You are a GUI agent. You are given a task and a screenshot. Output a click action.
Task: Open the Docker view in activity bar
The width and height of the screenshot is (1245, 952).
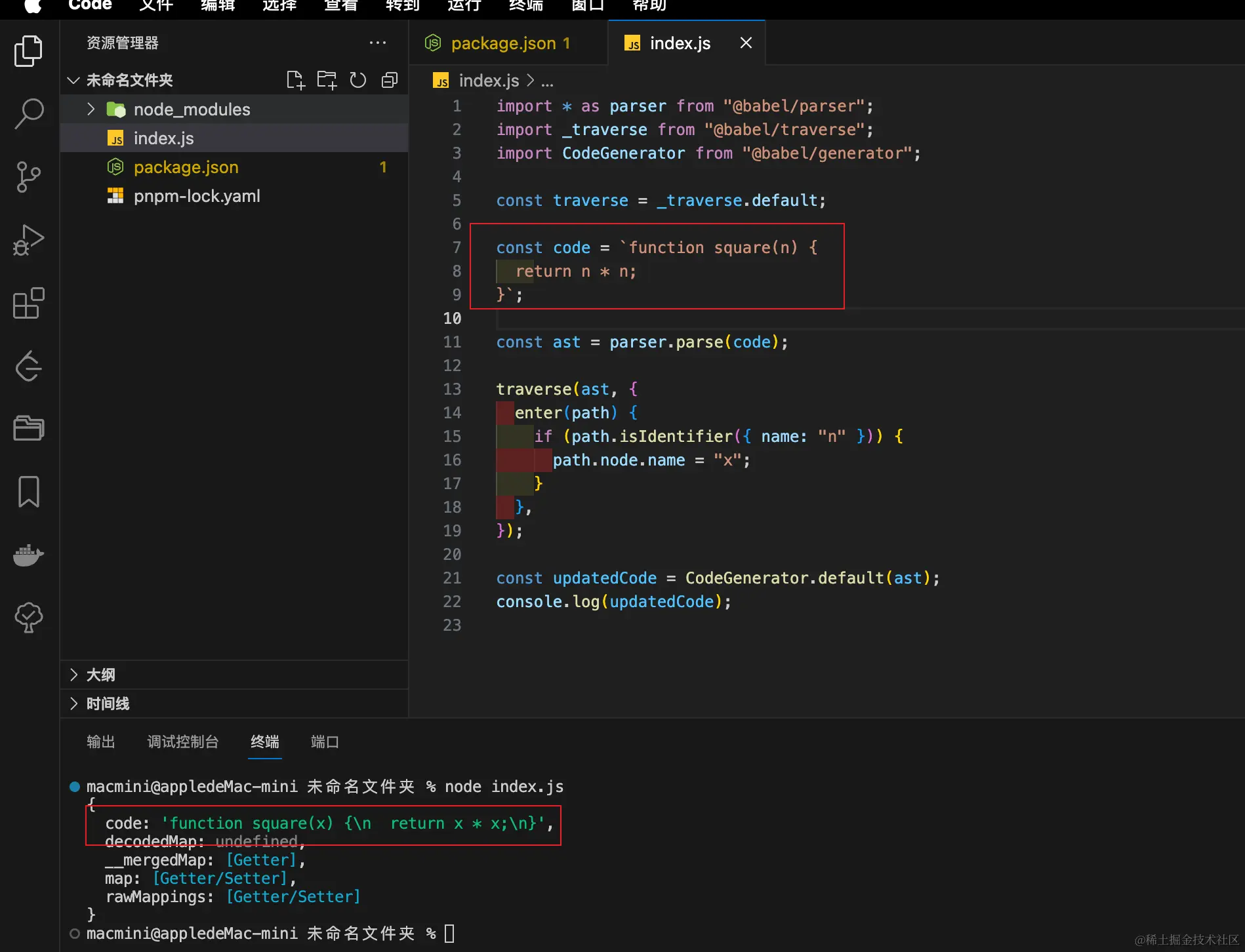click(28, 555)
